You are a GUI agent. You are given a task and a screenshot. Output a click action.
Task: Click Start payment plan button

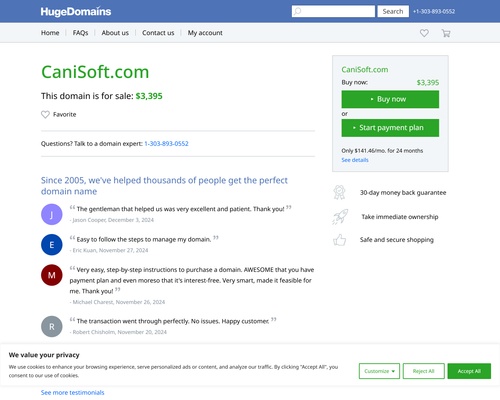point(390,128)
